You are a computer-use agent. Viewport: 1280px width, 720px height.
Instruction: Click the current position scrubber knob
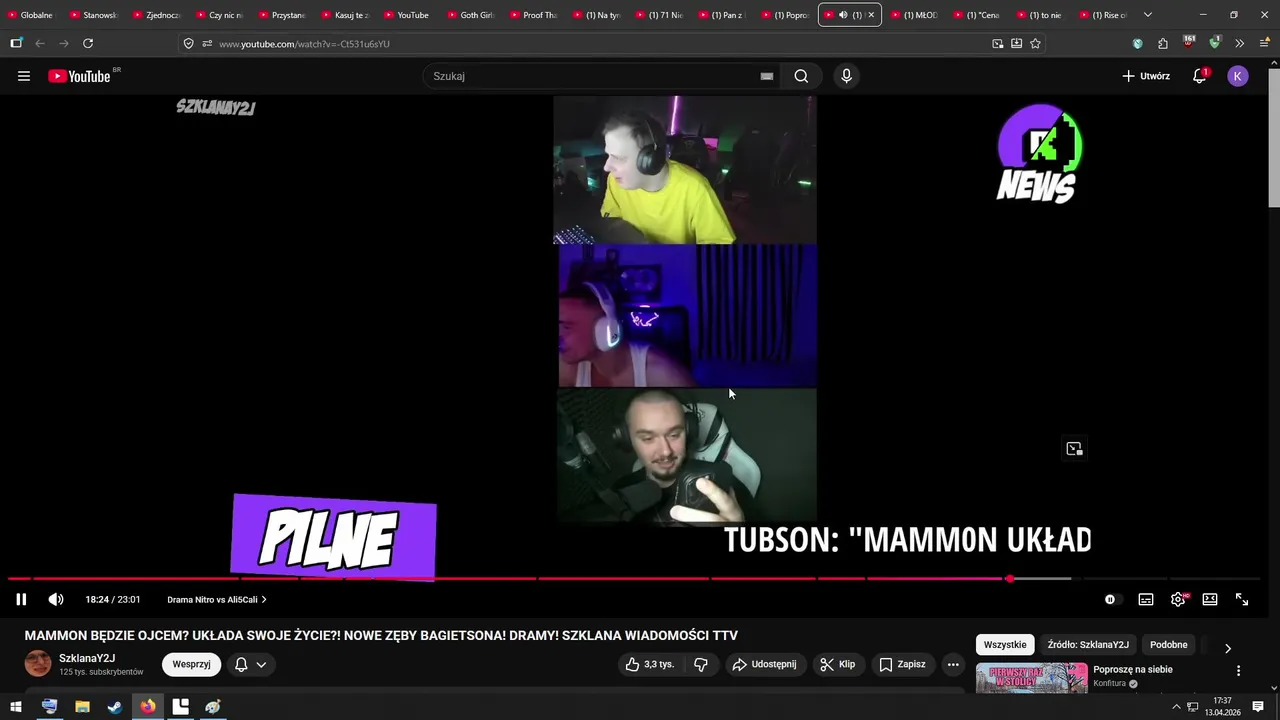click(1010, 578)
